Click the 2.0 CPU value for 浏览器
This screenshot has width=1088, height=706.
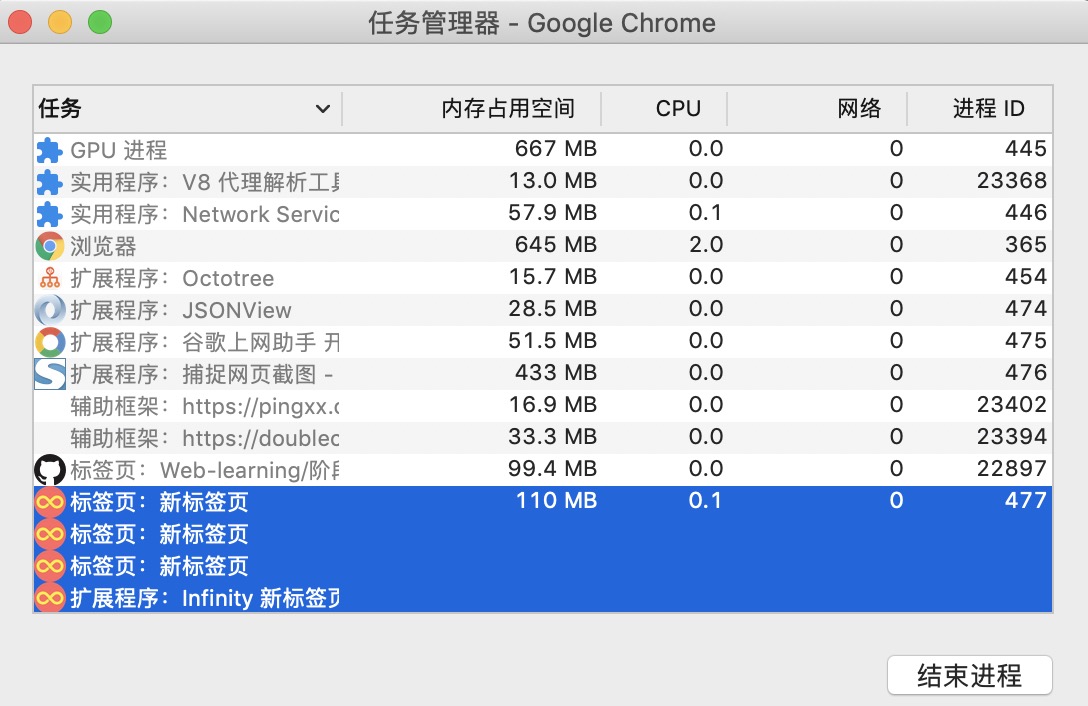706,244
